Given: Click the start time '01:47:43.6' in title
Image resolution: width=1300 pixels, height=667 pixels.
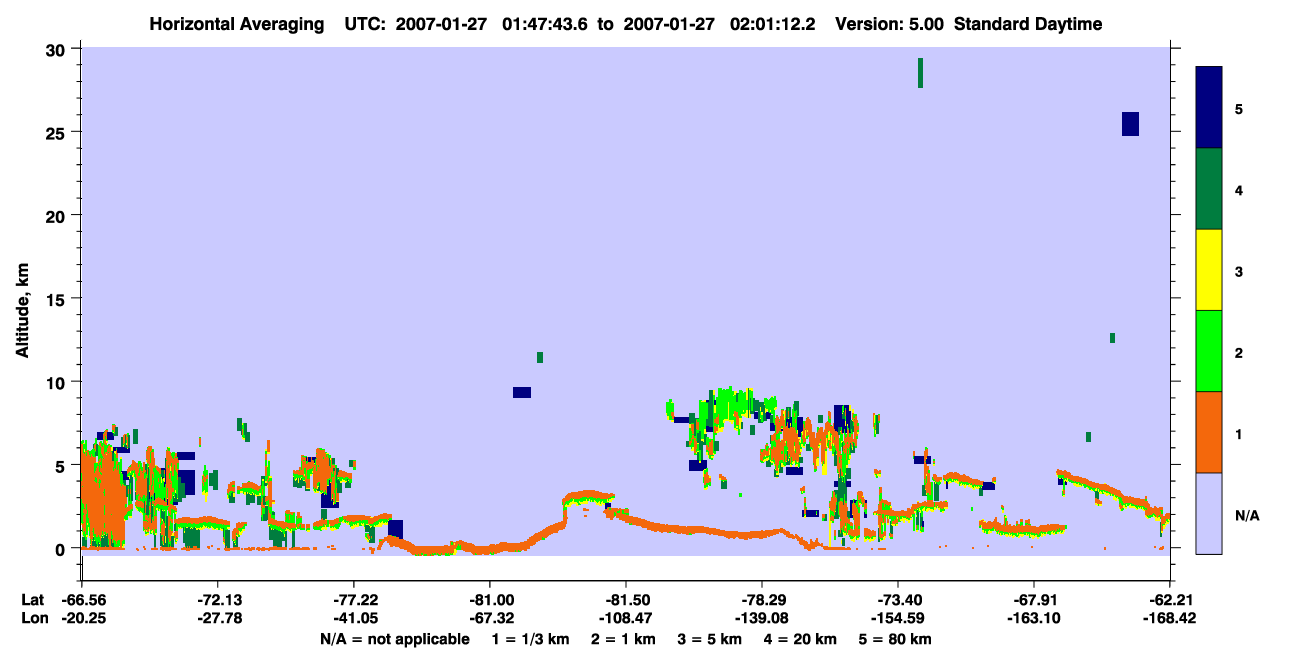Looking at the screenshot, I should coord(546,24).
